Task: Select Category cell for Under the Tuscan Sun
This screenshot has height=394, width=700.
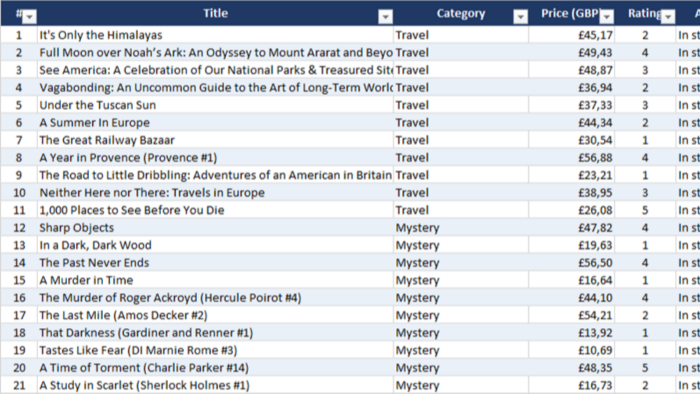Action: tap(461, 105)
